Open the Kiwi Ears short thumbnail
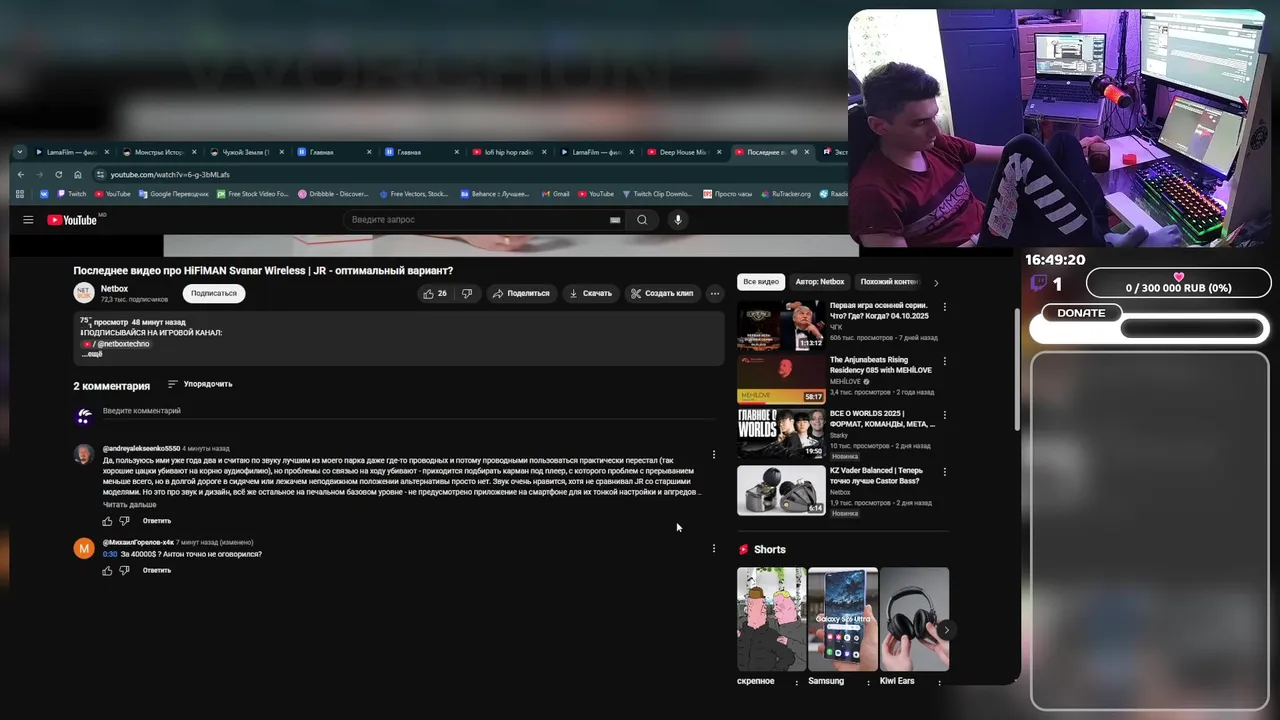The image size is (1280, 720). [x=914, y=619]
